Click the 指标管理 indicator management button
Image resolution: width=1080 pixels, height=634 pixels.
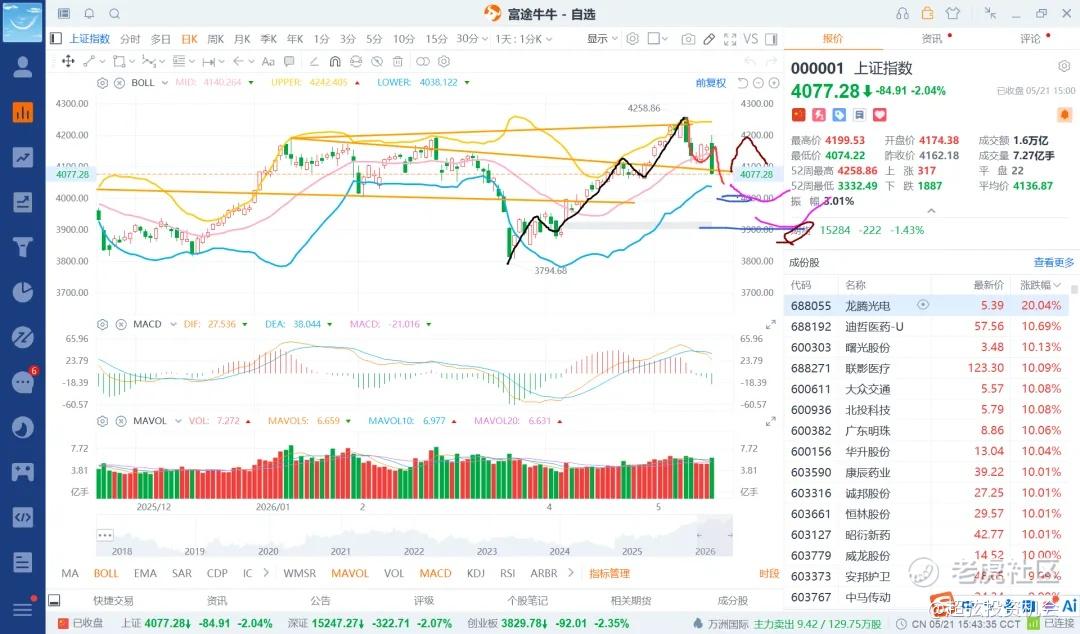pyautogui.click(x=610, y=573)
